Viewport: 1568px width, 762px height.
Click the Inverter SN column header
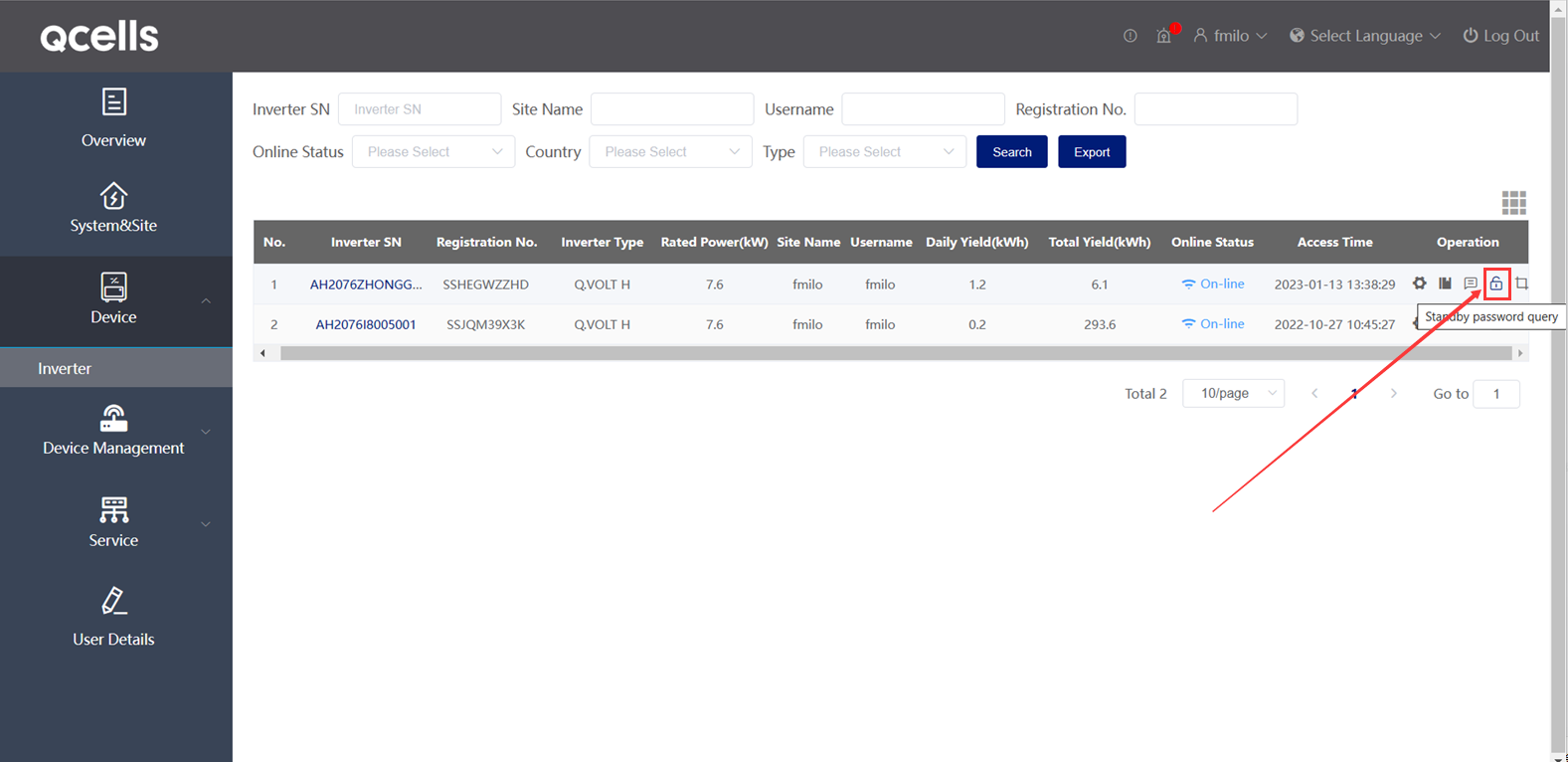[366, 242]
